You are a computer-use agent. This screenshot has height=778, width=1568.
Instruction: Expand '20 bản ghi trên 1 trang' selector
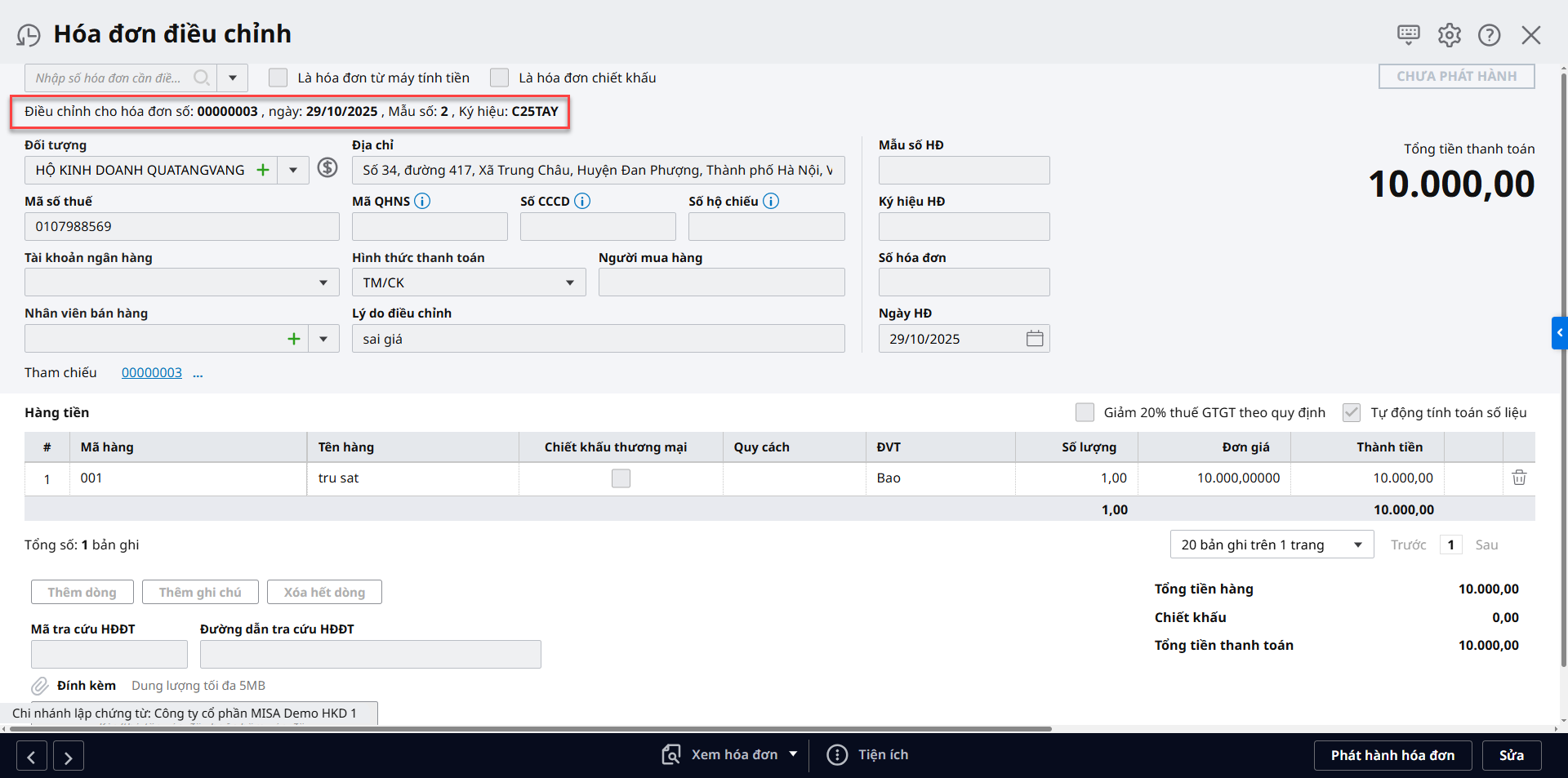click(1357, 545)
